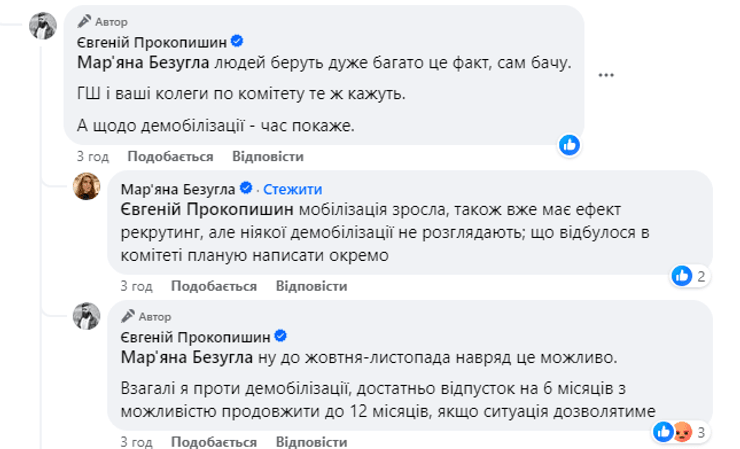View reactions on Мар'яна Безугла's comment

[689, 274]
